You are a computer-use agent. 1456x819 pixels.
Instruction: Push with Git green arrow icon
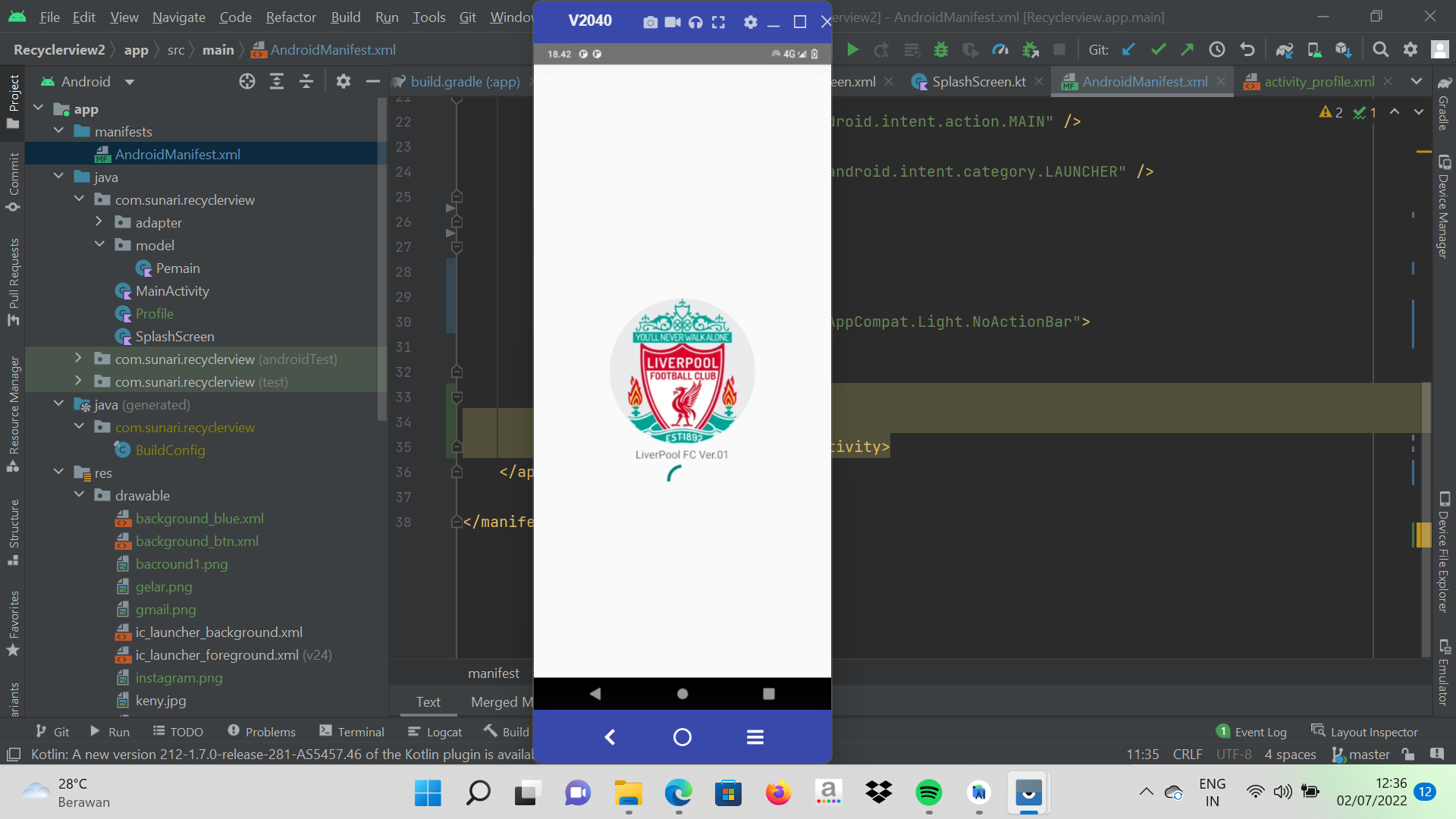pyautogui.click(x=1188, y=50)
